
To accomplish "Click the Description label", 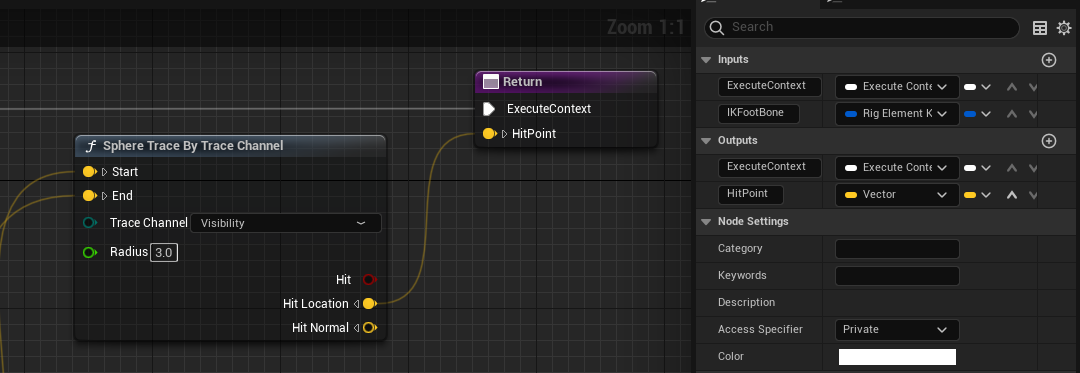I will [x=746, y=303].
